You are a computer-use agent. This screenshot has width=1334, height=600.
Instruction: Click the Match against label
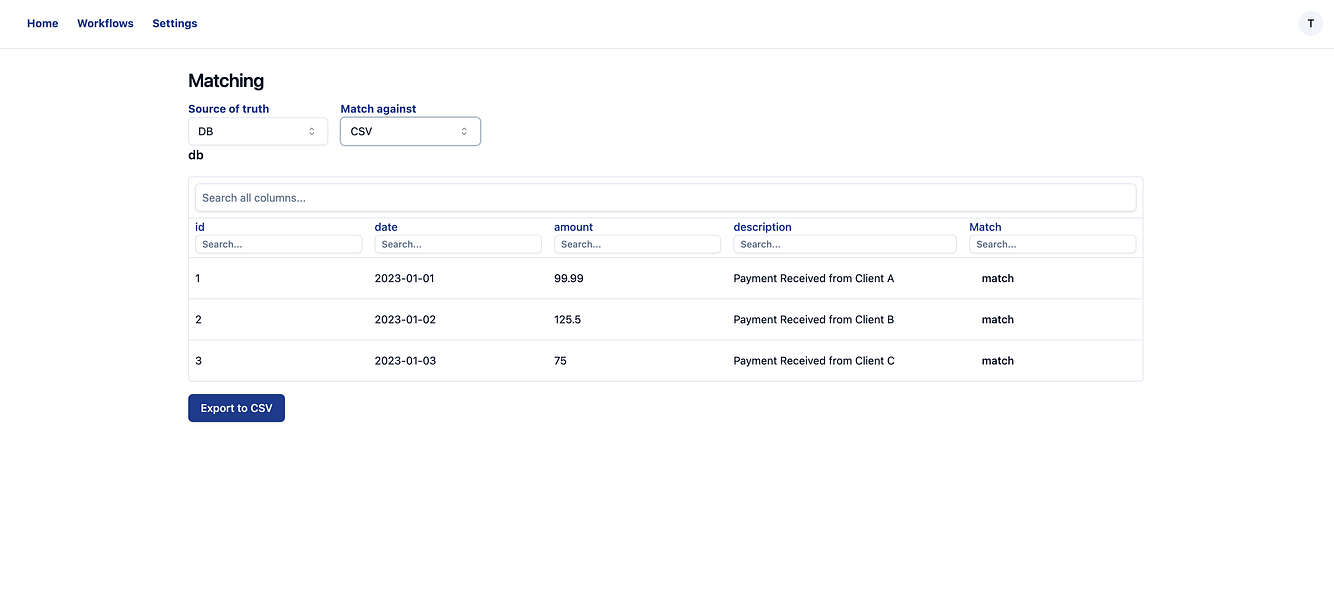378,109
